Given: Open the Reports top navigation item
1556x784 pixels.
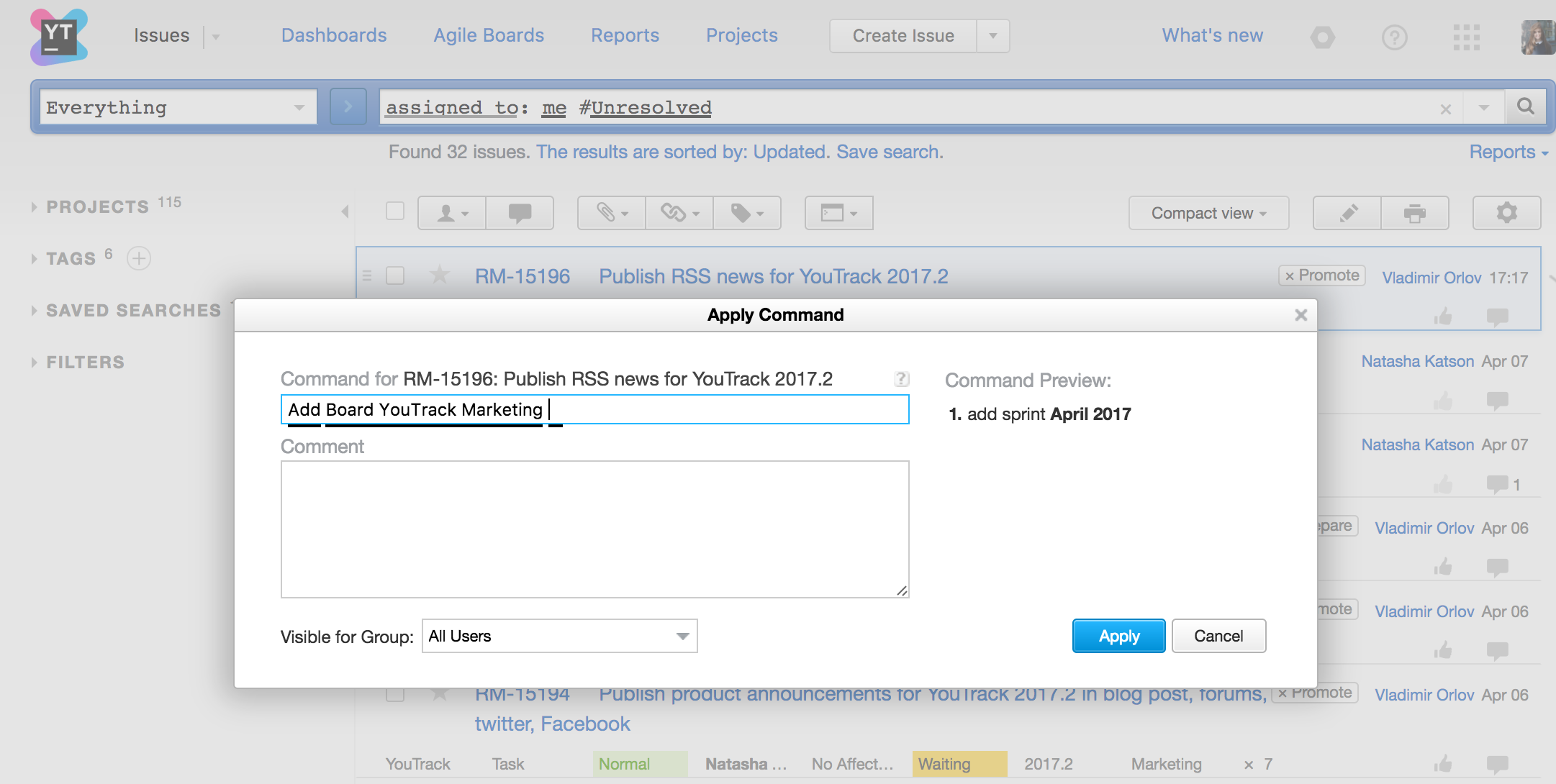Looking at the screenshot, I should [x=625, y=35].
